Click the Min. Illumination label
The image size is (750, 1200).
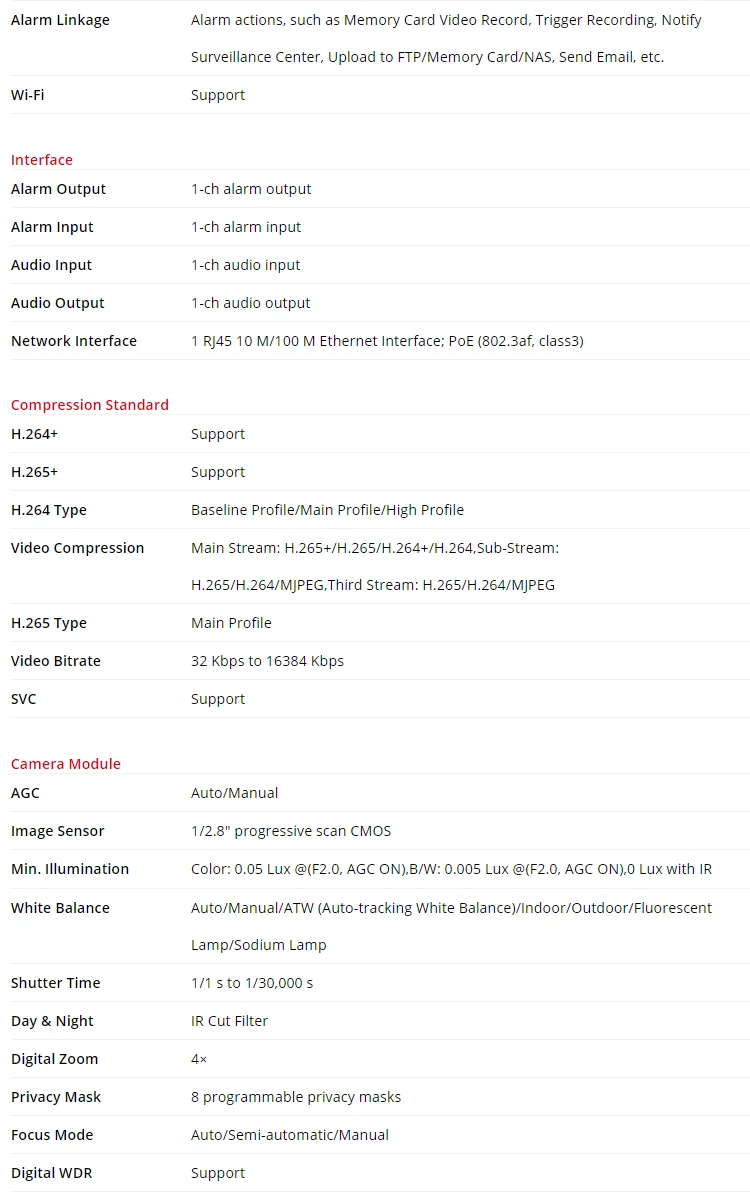point(70,869)
